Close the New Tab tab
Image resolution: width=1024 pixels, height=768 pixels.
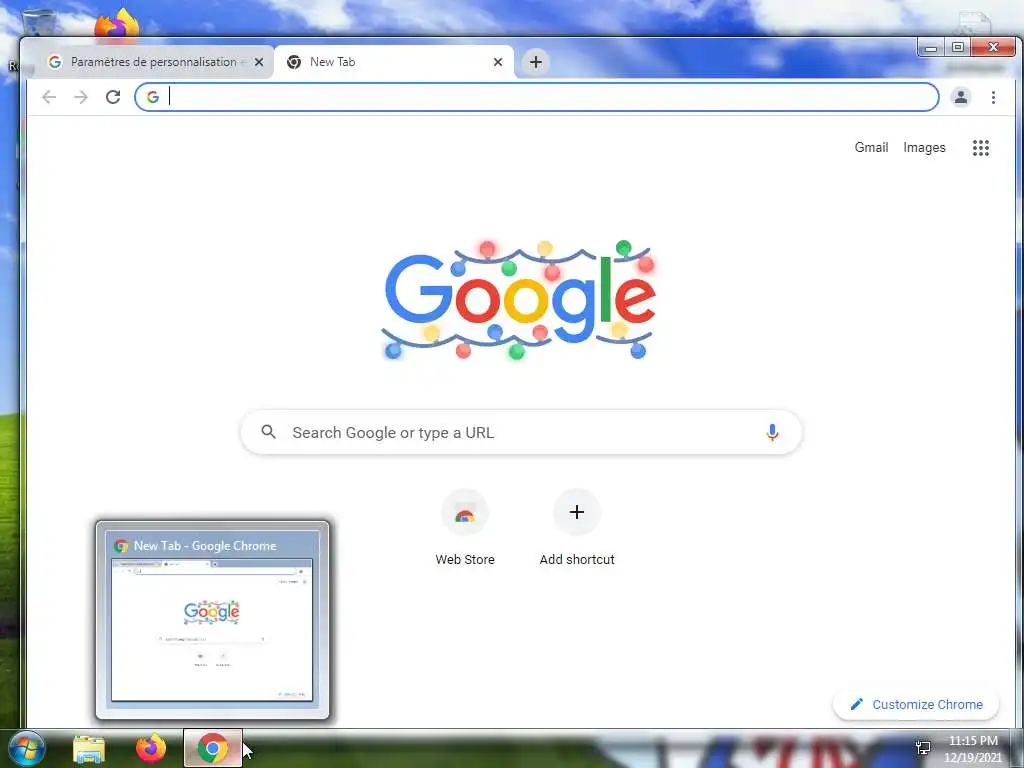(498, 62)
